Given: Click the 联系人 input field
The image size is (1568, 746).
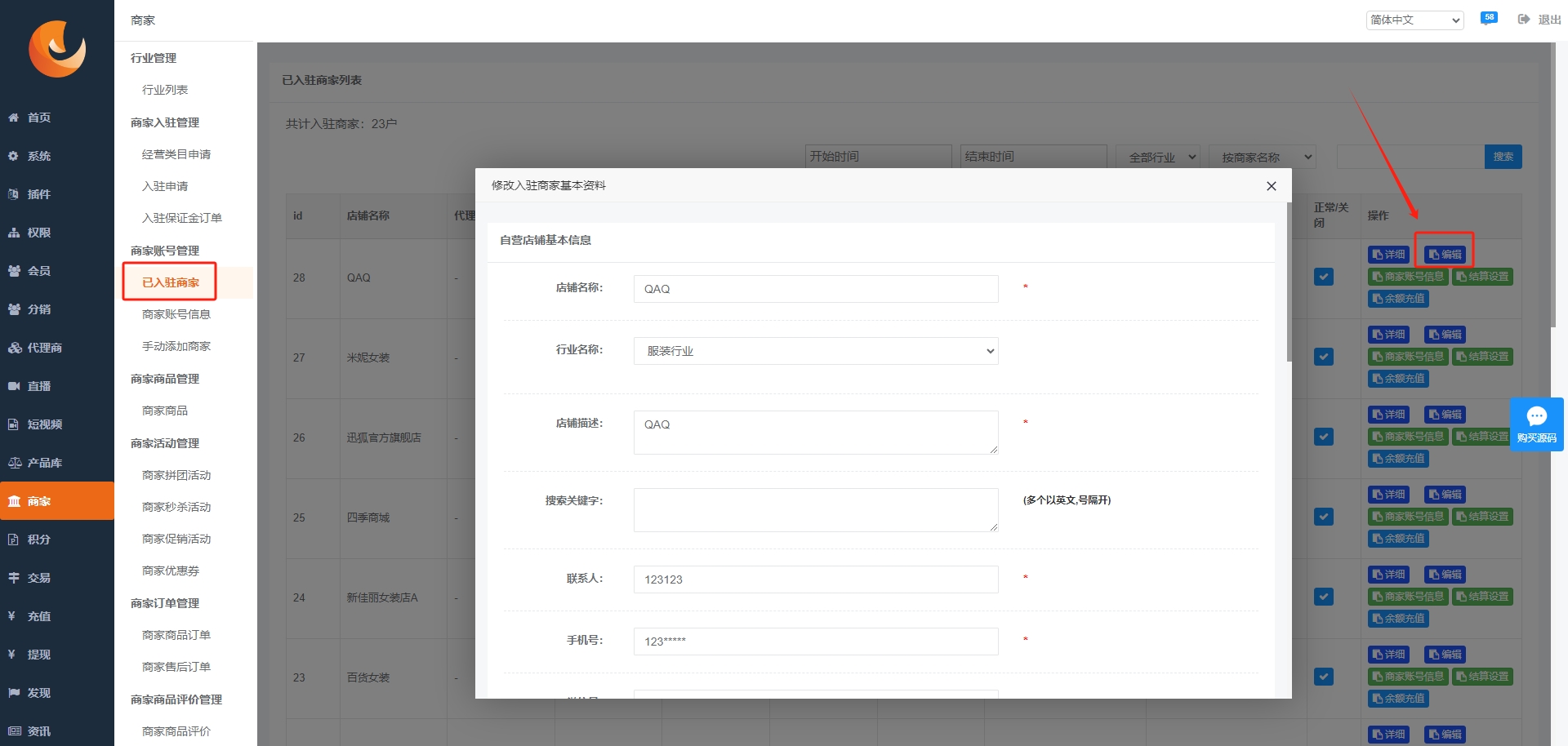Looking at the screenshot, I should point(816,579).
